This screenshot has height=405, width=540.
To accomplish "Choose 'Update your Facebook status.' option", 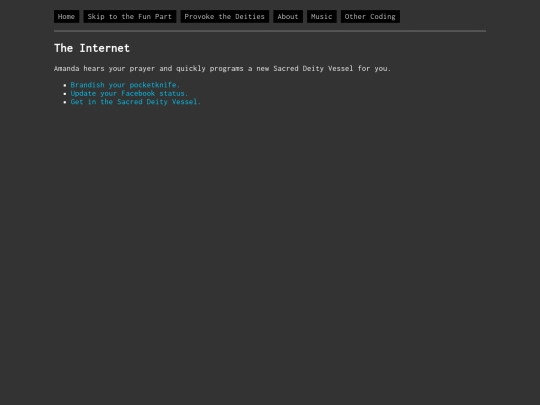I will click(129, 93).
